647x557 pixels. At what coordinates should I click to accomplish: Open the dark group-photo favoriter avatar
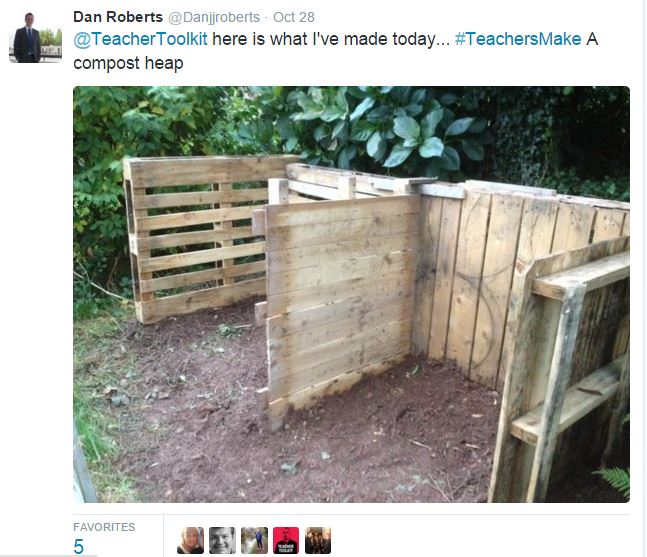click(x=318, y=540)
